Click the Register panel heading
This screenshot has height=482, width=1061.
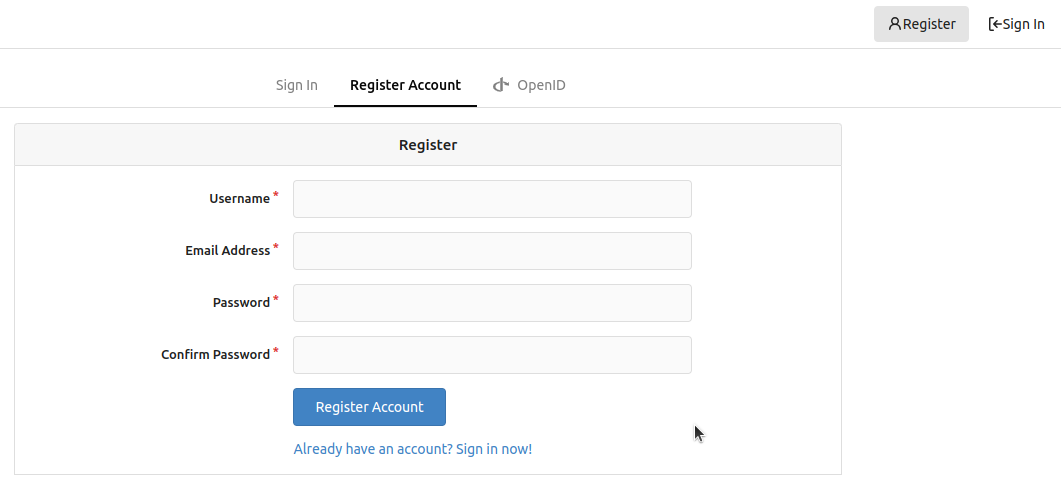(x=428, y=145)
